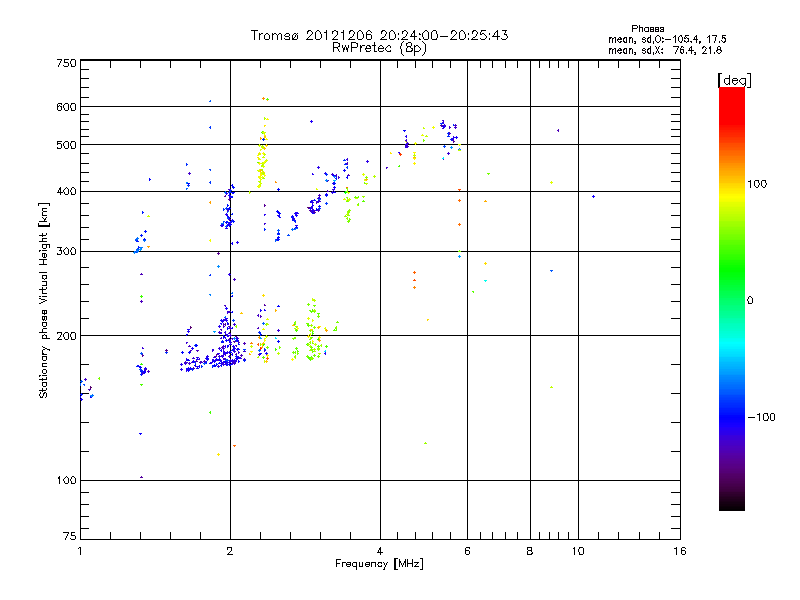Click the x-axis tick label '1'
The width and height of the screenshot is (800, 600).
(80, 551)
